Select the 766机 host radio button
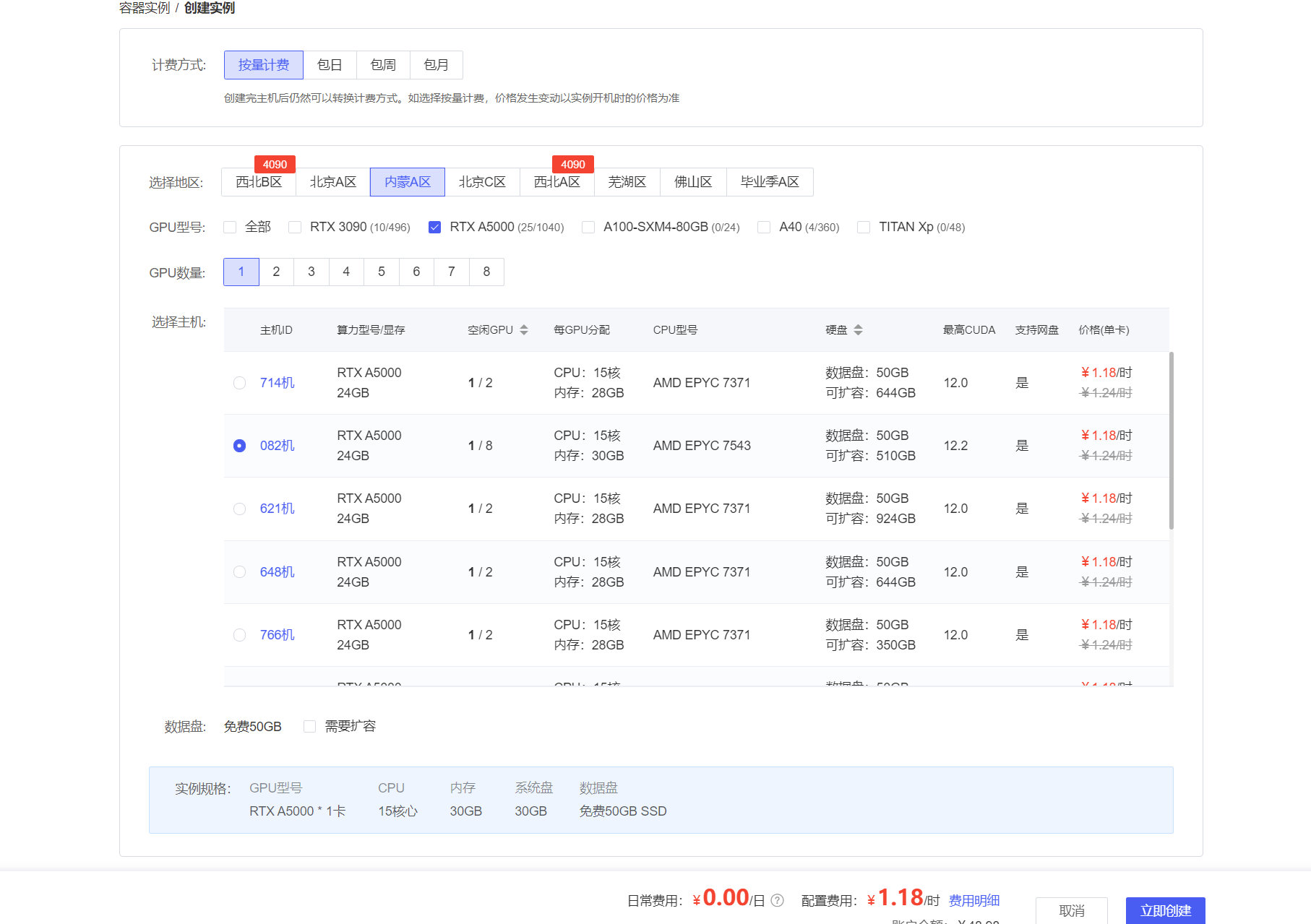This screenshot has width=1311, height=924. click(240, 635)
